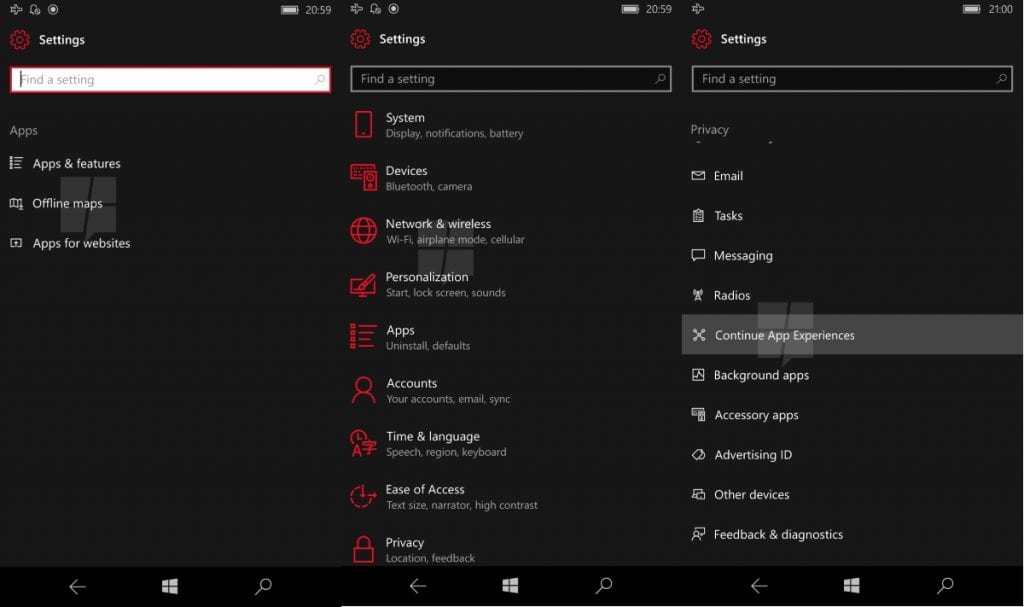Click the Radios antenna icon

point(698,295)
